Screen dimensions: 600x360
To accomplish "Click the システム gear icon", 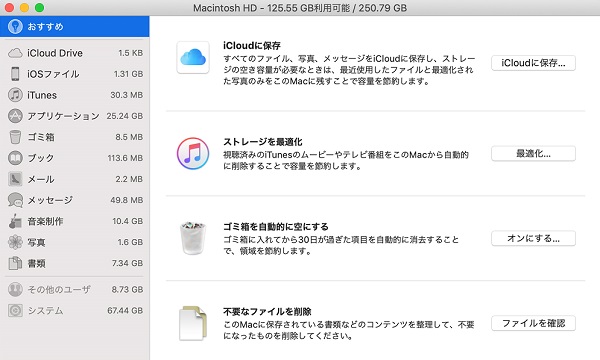I will coord(15,311).
